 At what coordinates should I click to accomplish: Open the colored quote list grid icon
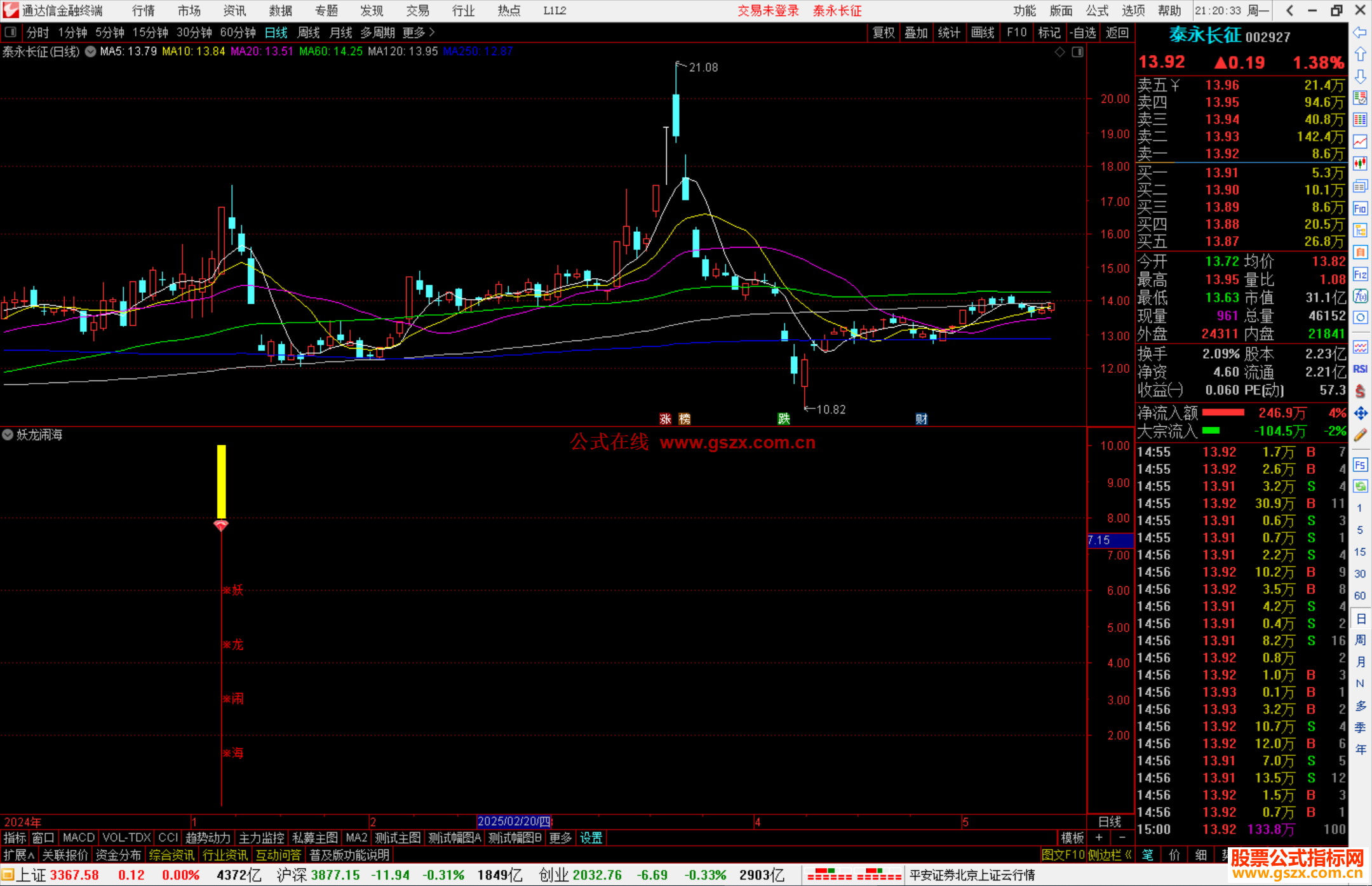(1360, 119)
